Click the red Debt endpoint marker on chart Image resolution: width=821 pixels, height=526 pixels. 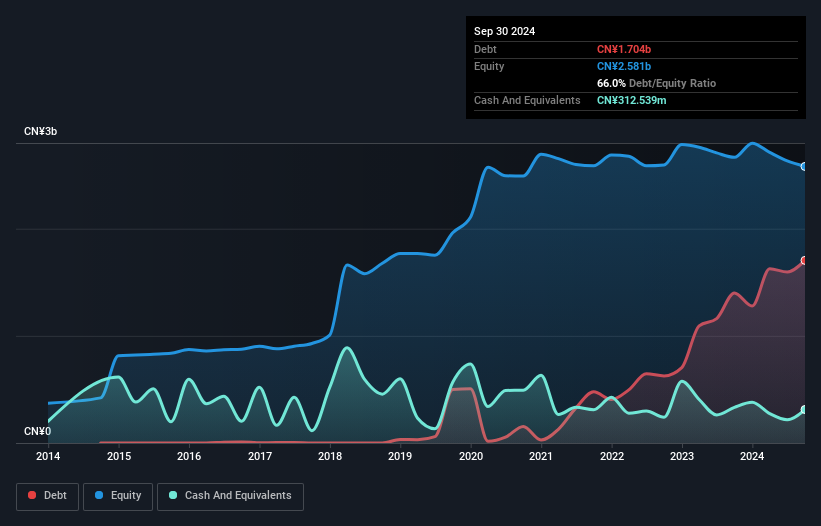point(804,260)
